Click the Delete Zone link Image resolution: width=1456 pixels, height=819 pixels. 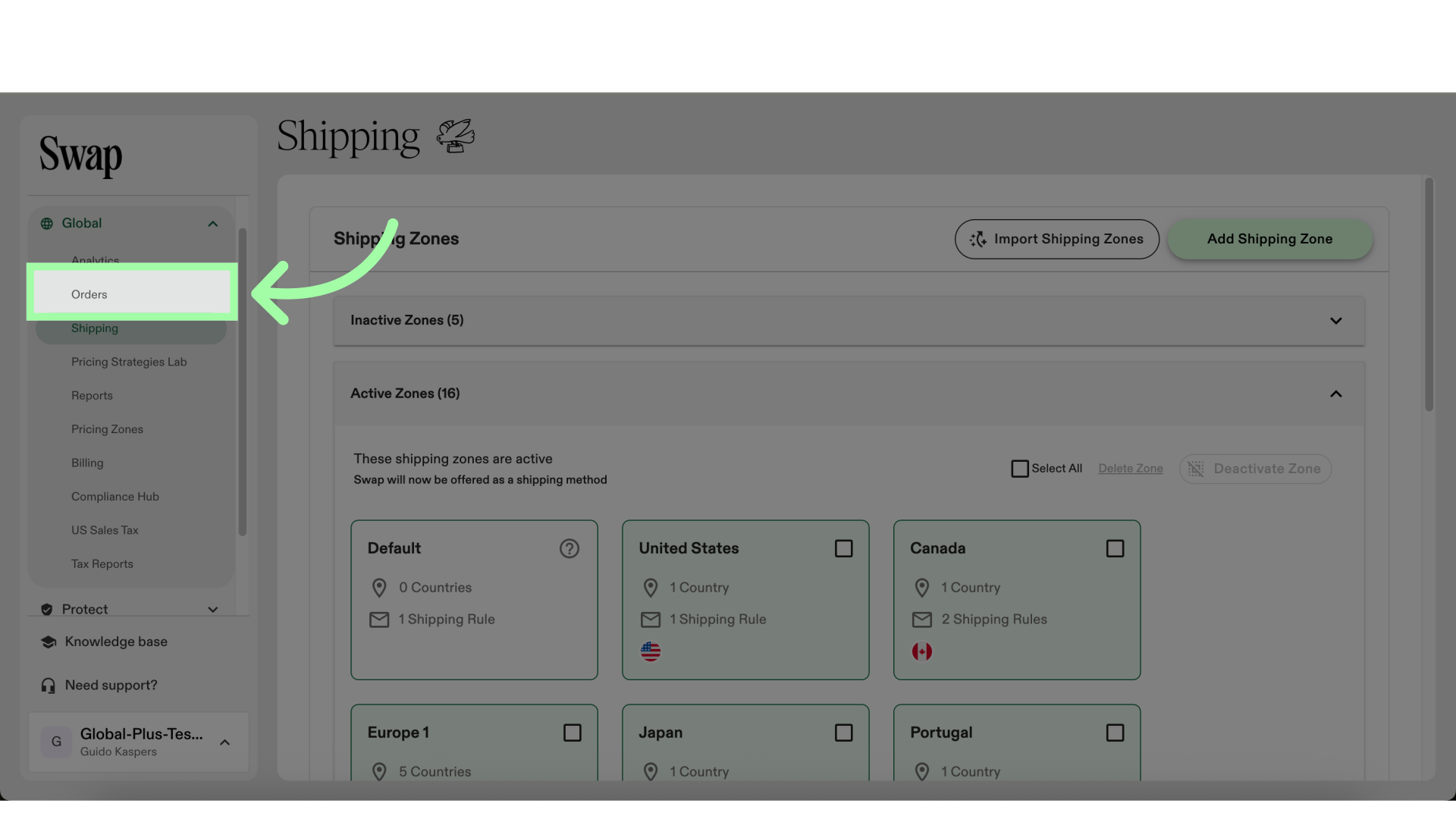click(1131, 469)
